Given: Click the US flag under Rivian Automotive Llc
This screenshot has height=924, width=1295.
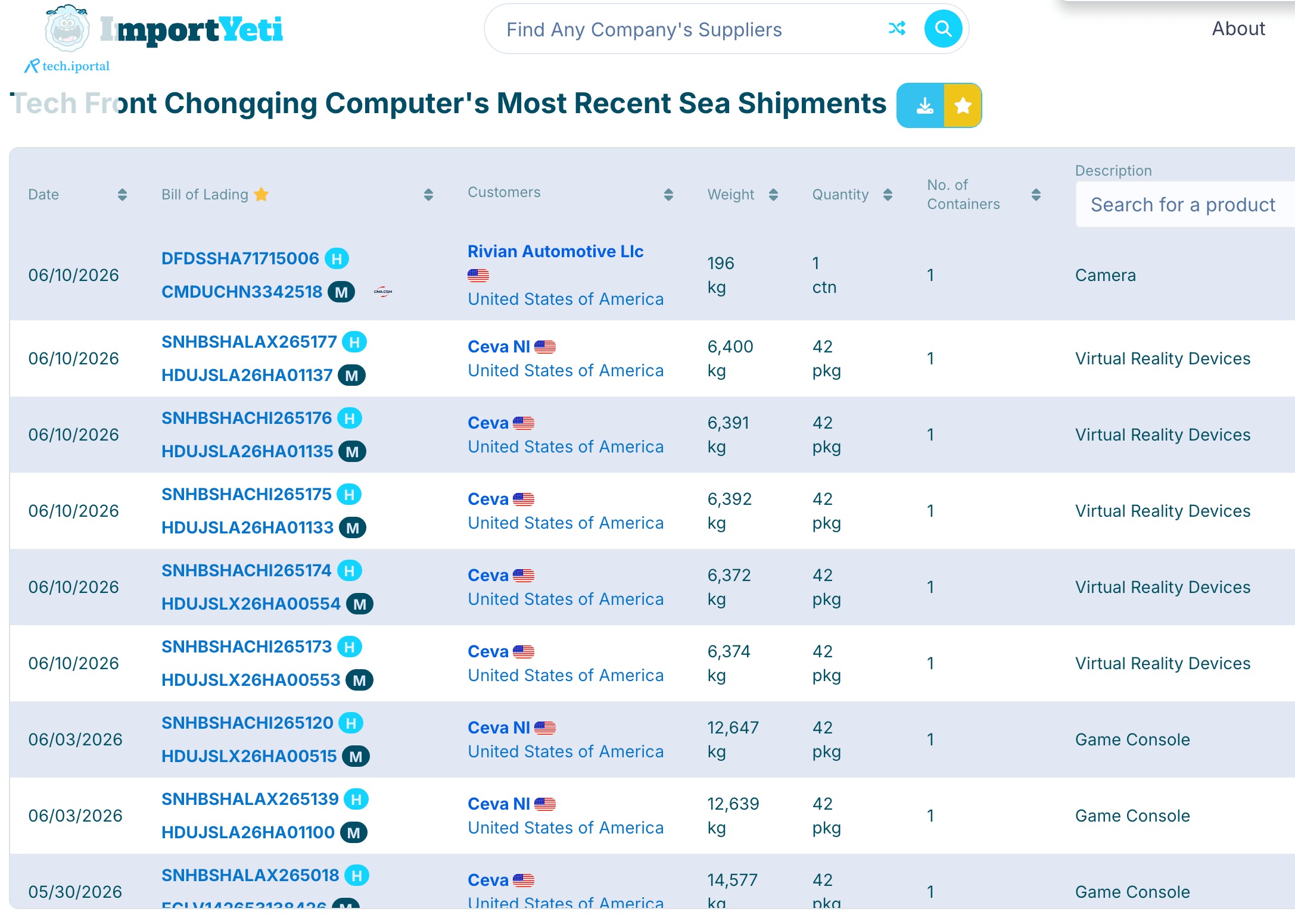Looking at the screenshot, I should click(478, 275).
